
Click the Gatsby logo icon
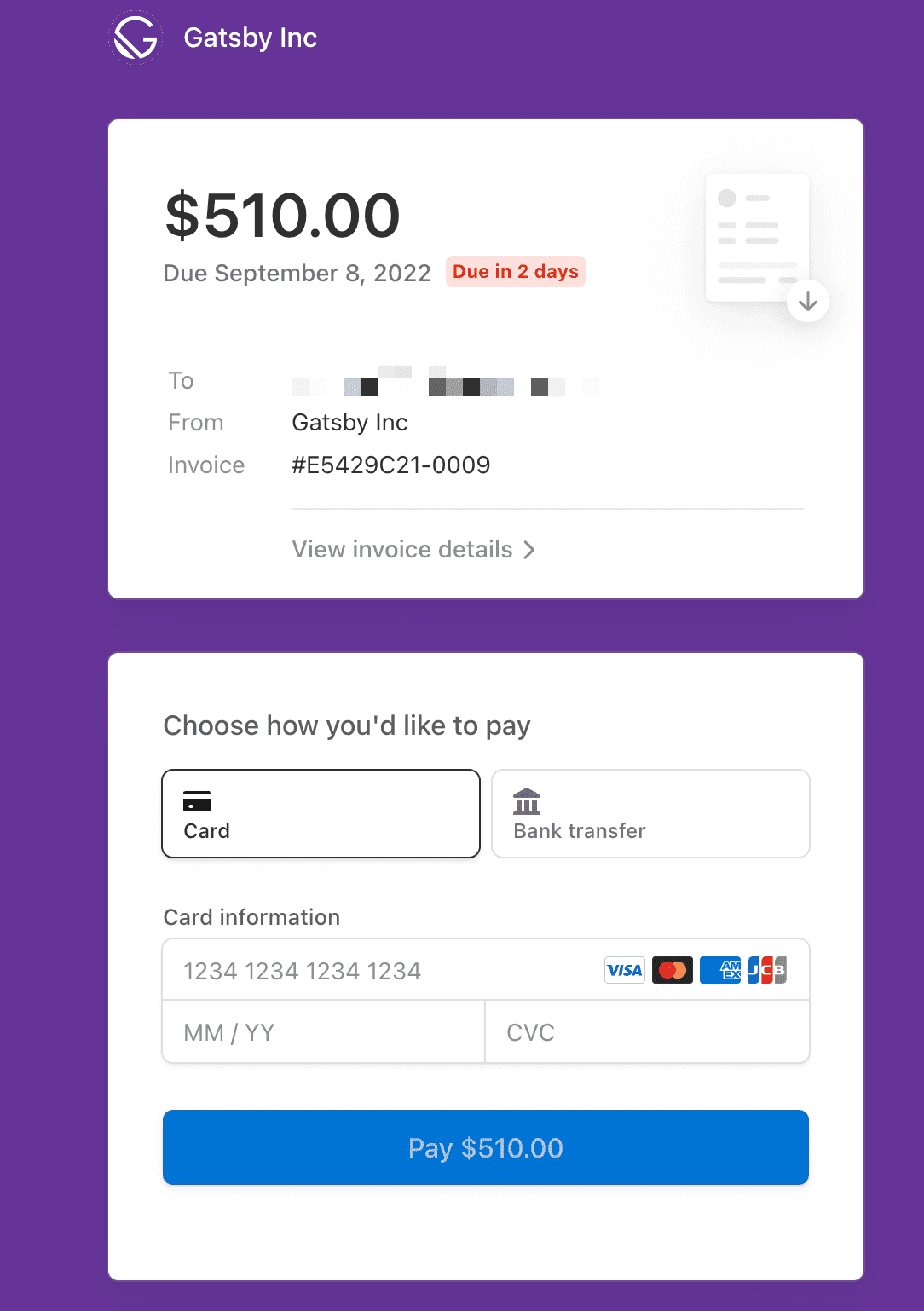pos(136,38)
